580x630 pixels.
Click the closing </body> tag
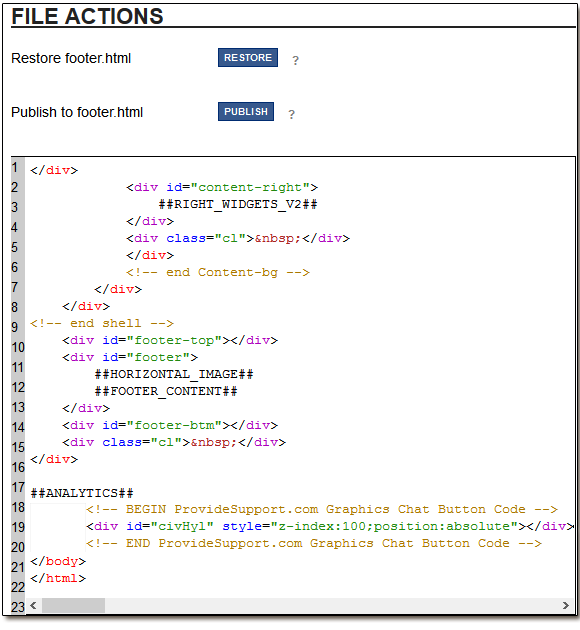58,561
